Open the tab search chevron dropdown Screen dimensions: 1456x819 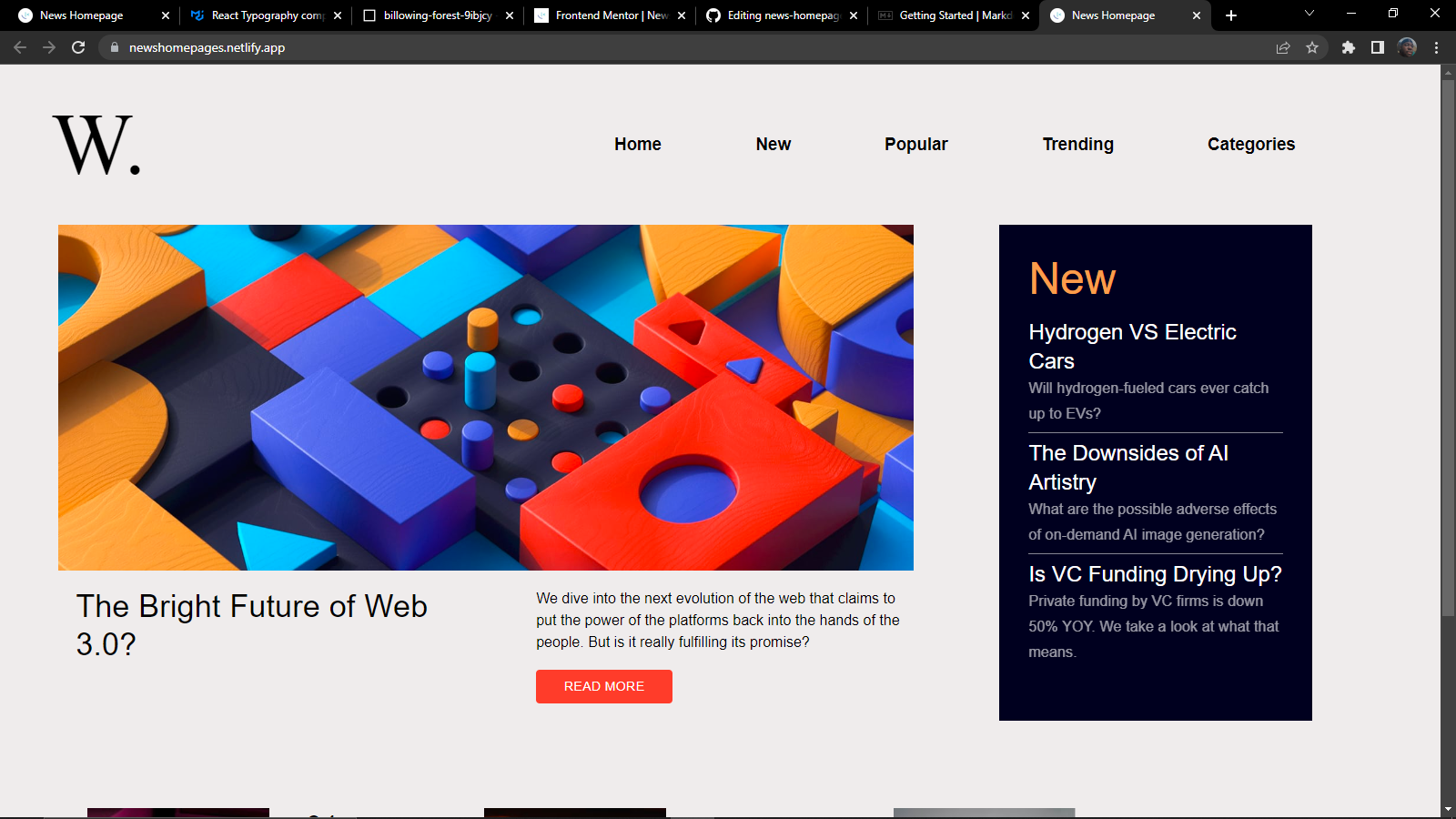pos(1309,15)
